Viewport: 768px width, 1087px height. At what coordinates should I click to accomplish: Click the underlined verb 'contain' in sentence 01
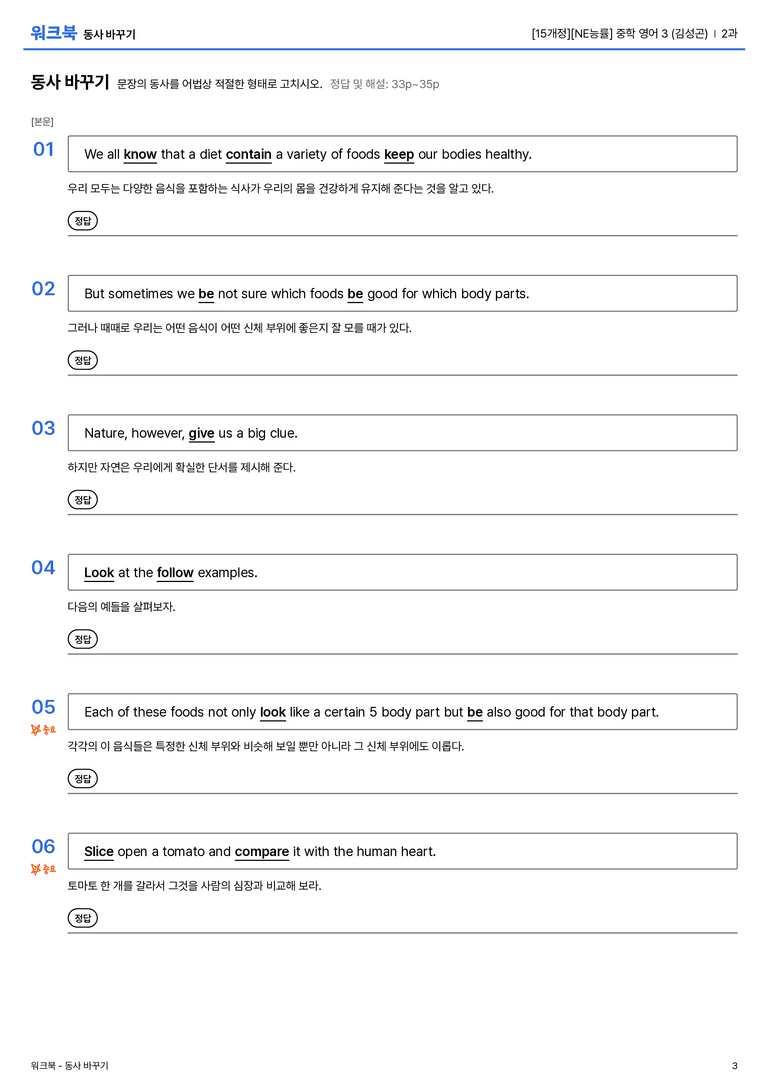(x=249, y=155)
